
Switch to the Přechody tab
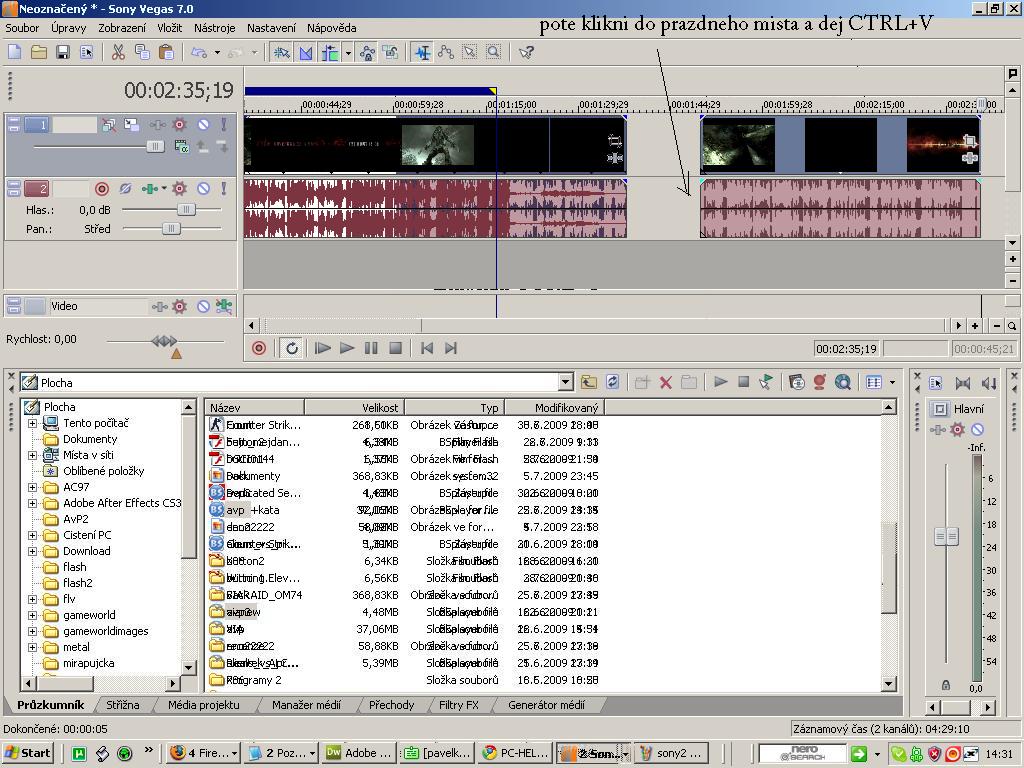tap(391, 705)
